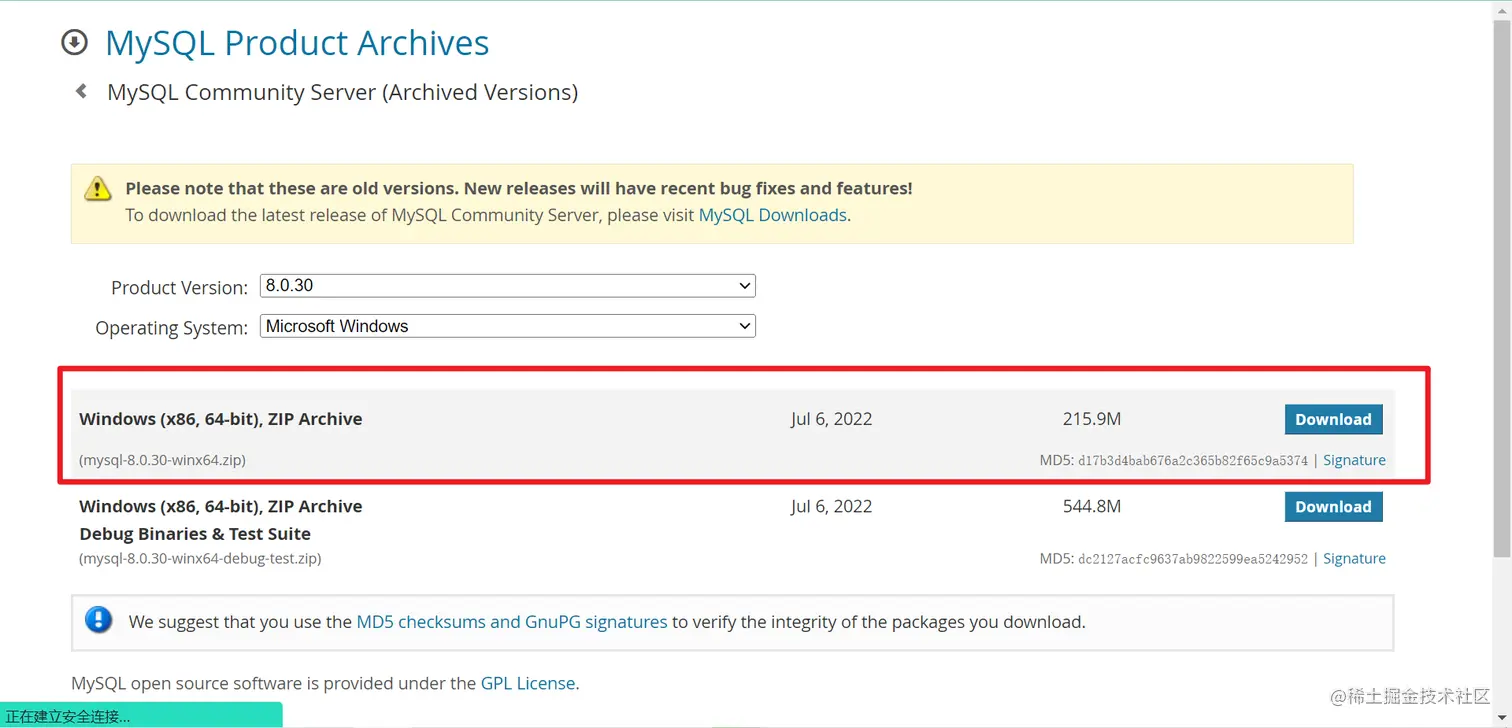Open Signature link for winx64-debug-test.zip
The width and height of the screenshot is (1512, 728).
1354,559
